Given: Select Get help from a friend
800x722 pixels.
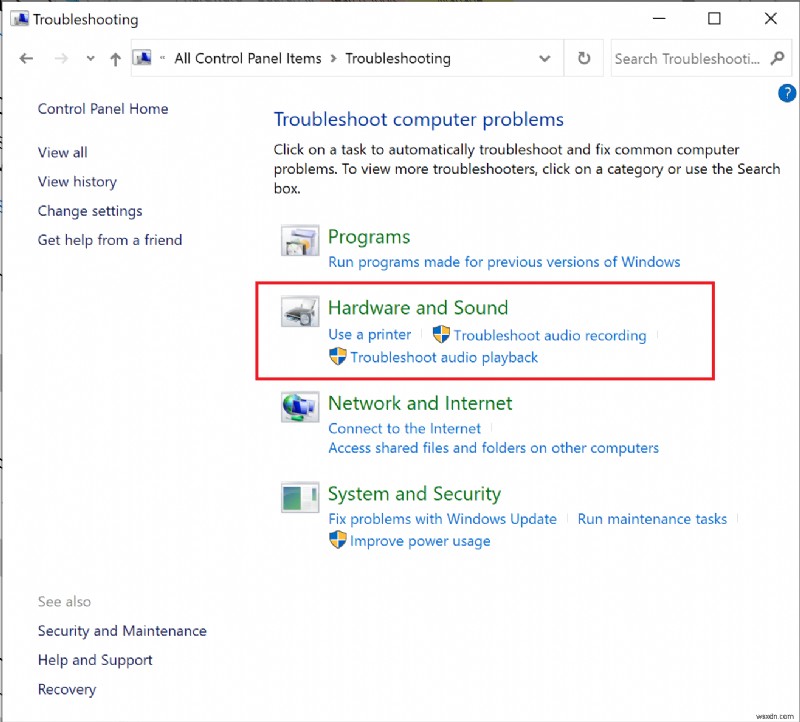Looking at the screenshot, I should (x=110, y=240).
